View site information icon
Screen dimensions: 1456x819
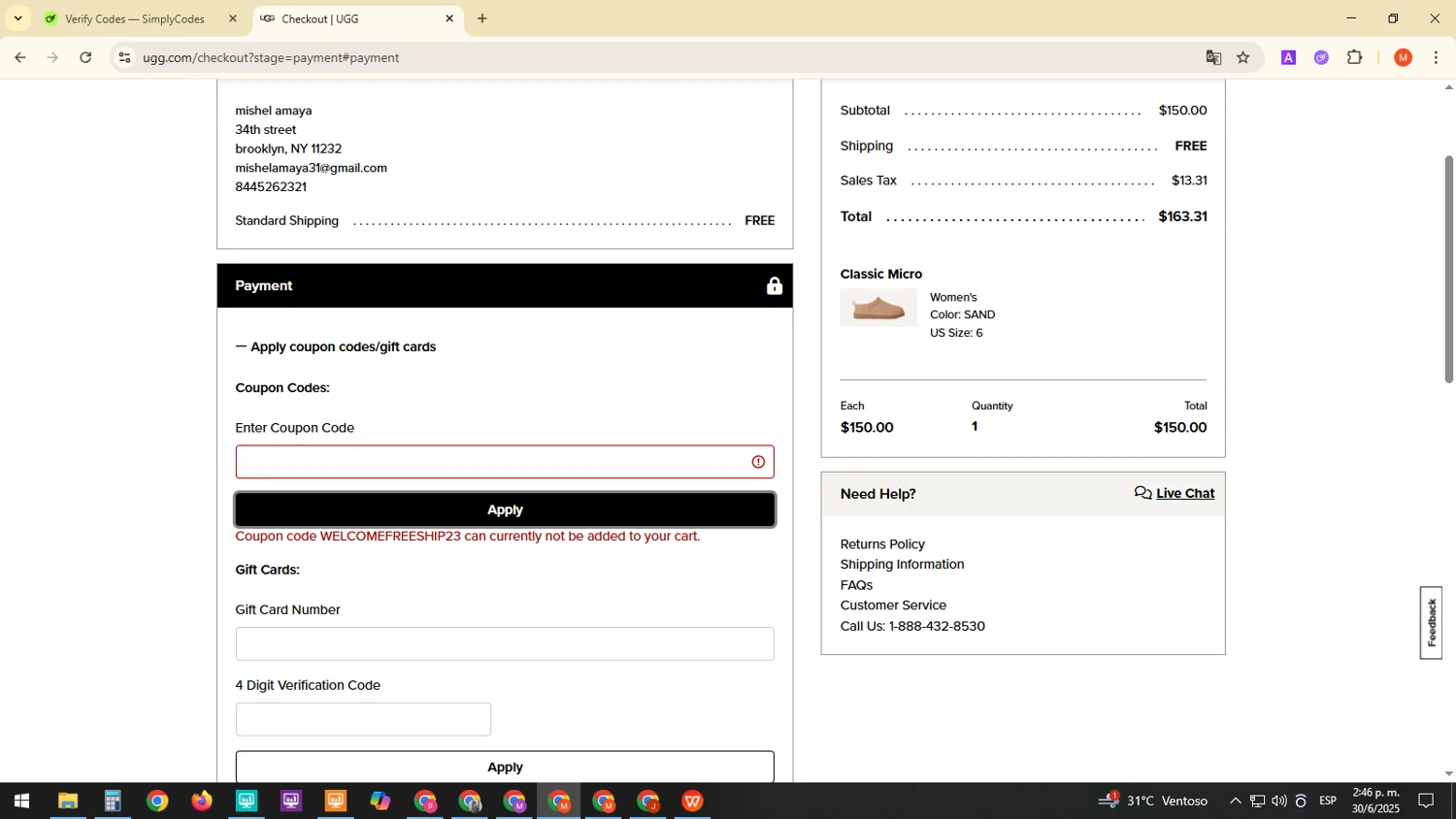(x=124, y=58)
